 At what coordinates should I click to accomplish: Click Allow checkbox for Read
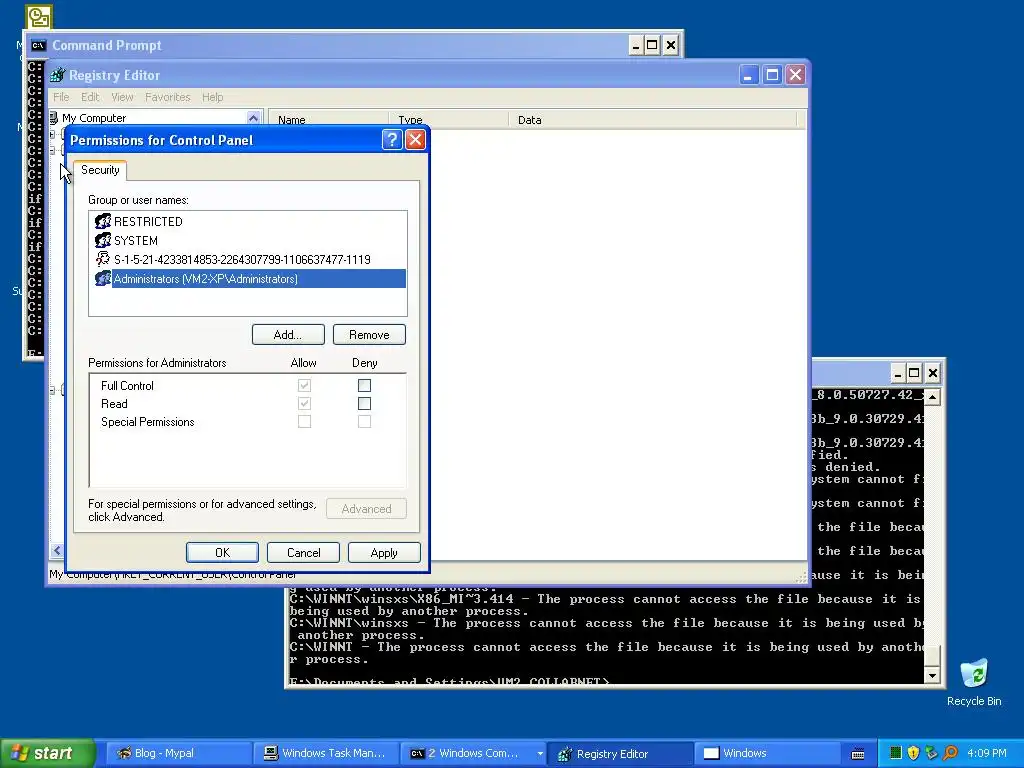[x=304, y=404]
